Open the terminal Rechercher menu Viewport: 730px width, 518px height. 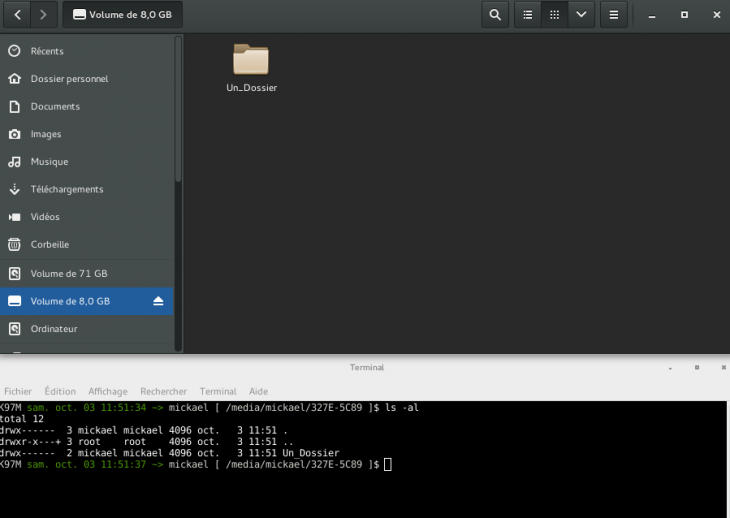163,391
